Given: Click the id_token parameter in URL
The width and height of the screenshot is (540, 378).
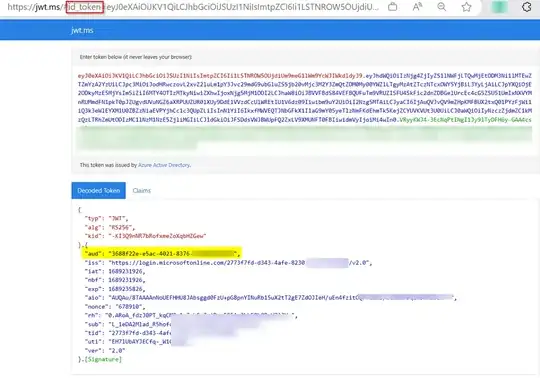Looking at the screenshot, I should tap(85, 7).
